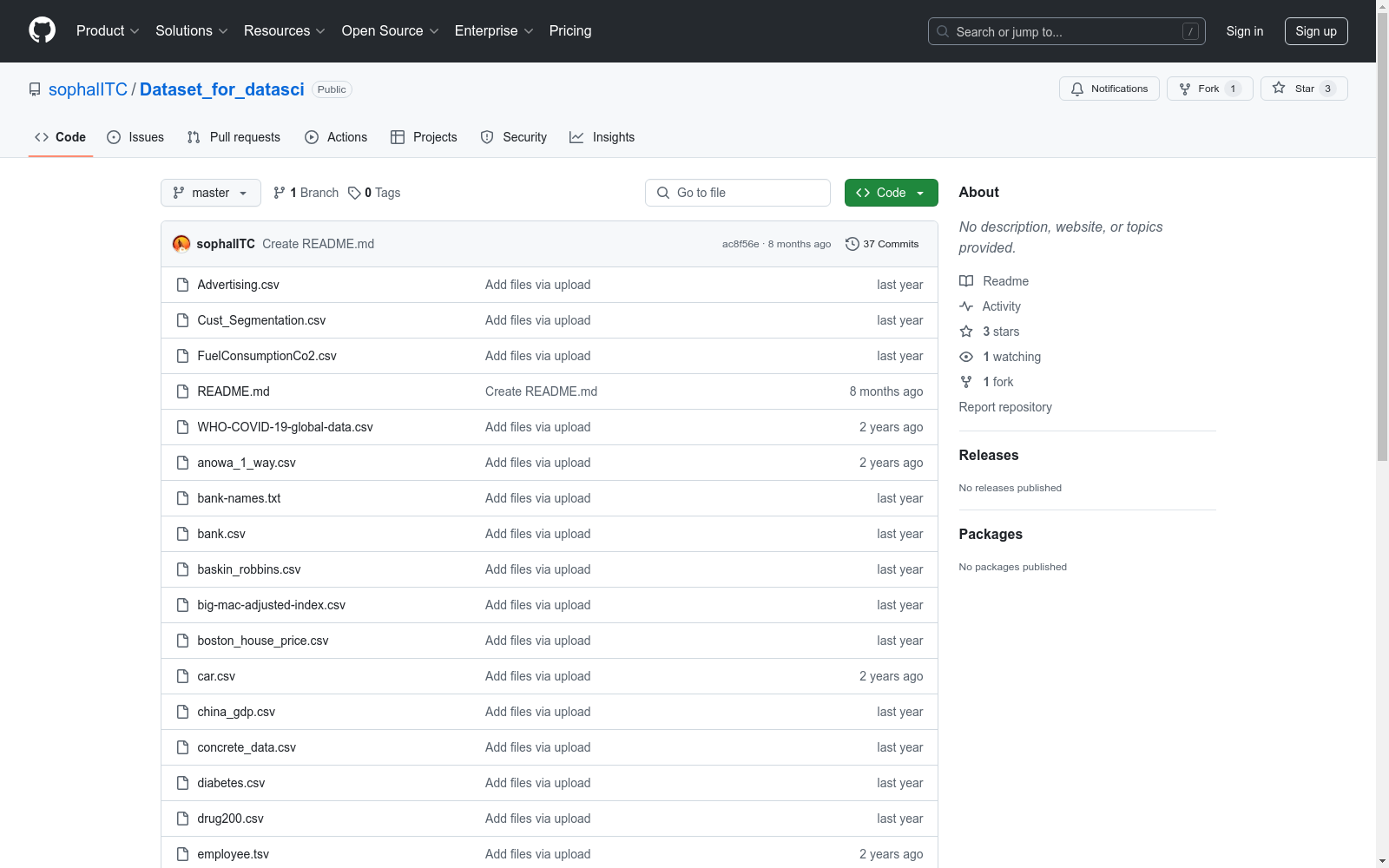
Task: Switch to the Issues tab
Action: (x=135, y=137)
